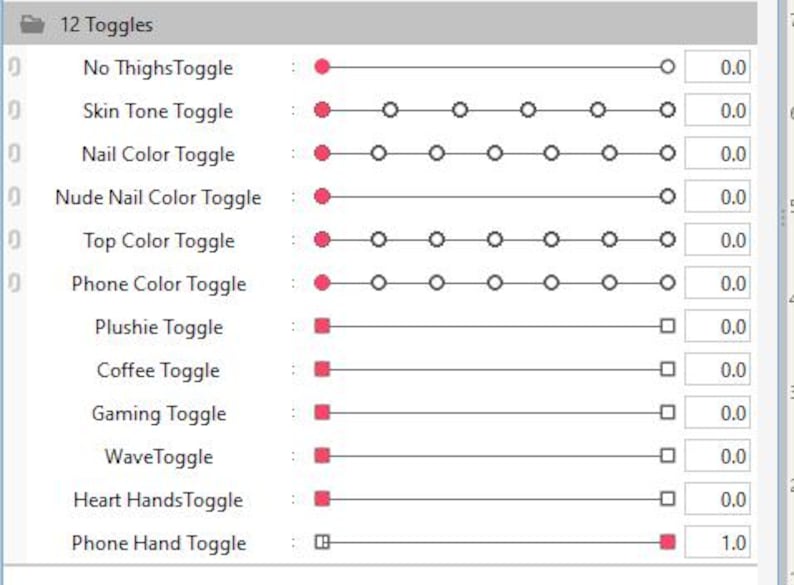Select last key of No ThighsToggle slider
Image resolution: width=794 pixels, height=585 pixels.
coord(668,67)
